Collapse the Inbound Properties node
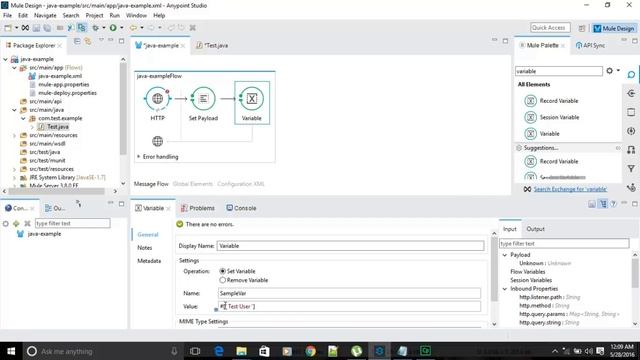 (x=505, y=289)
